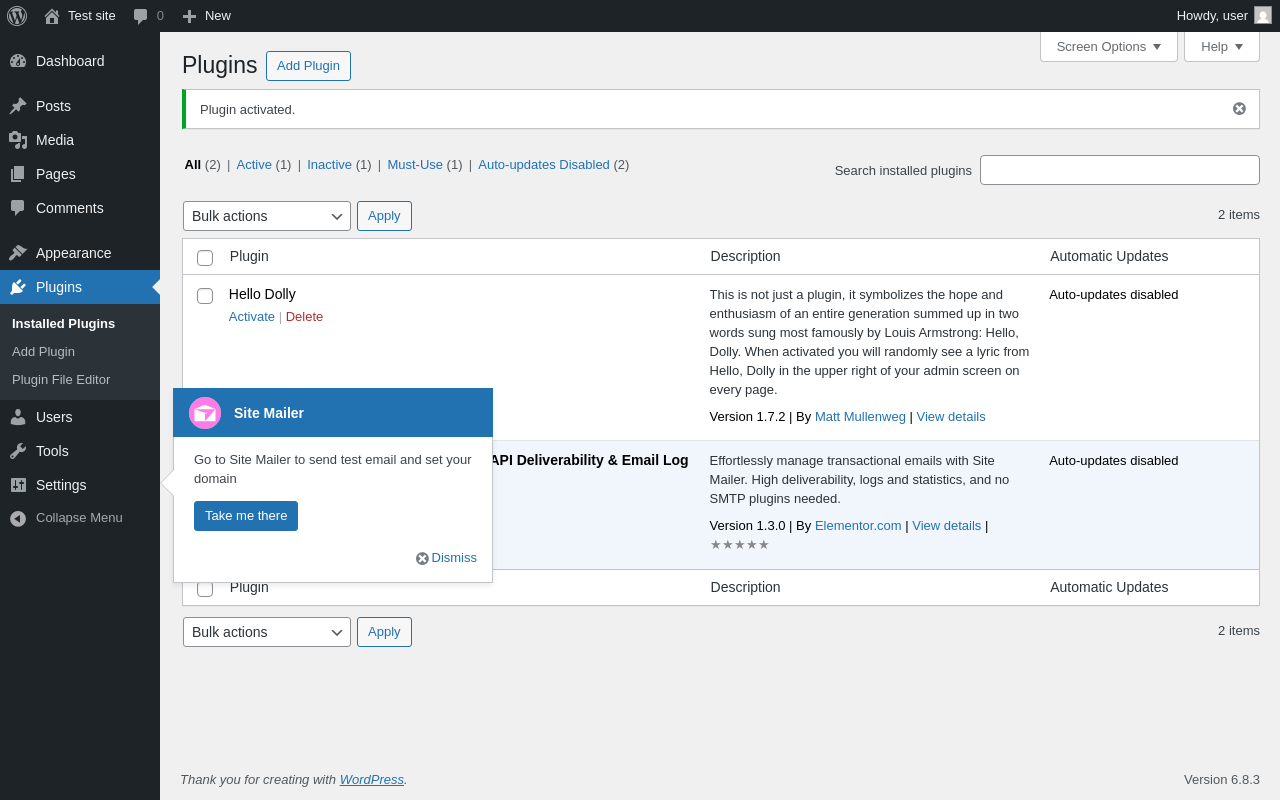
Task: Toggle the footer select-all checkbox
Action: click(205, 589)
